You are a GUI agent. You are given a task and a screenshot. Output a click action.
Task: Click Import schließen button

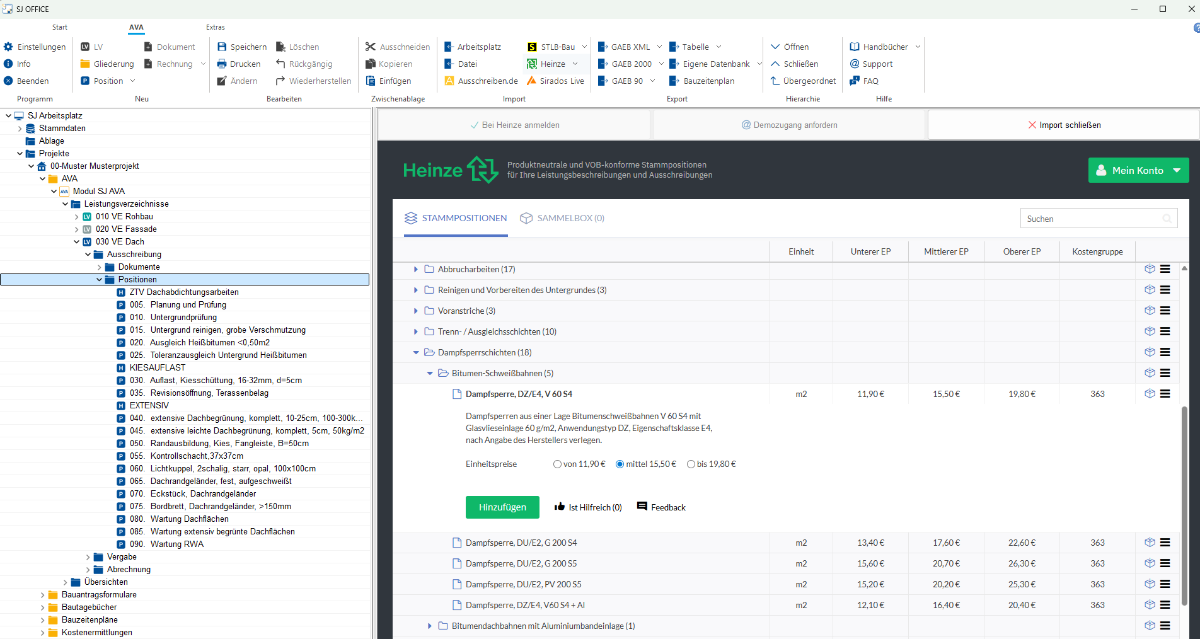[1064, 125]
